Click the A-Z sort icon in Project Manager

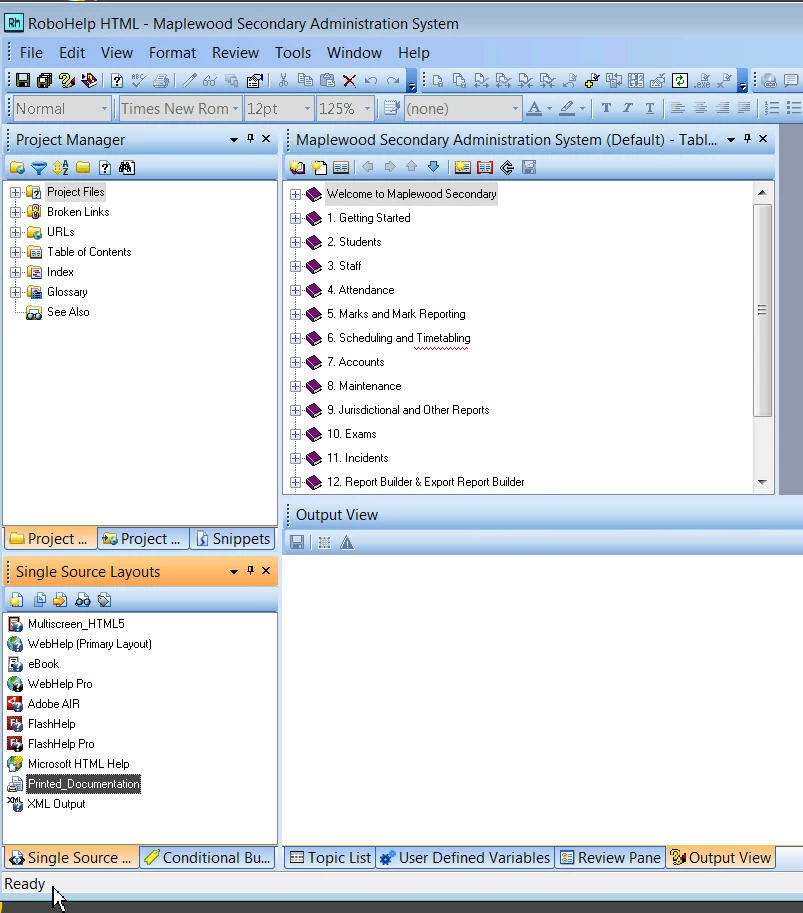click(61, 168)
